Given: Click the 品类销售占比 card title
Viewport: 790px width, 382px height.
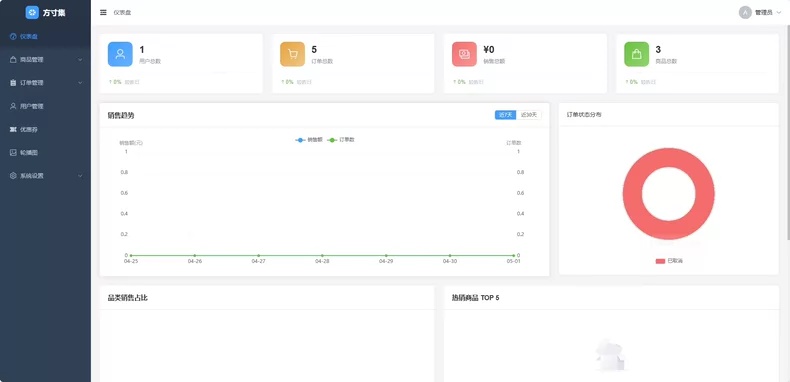Looking at the screenshot, I should (x=127, y=298).
